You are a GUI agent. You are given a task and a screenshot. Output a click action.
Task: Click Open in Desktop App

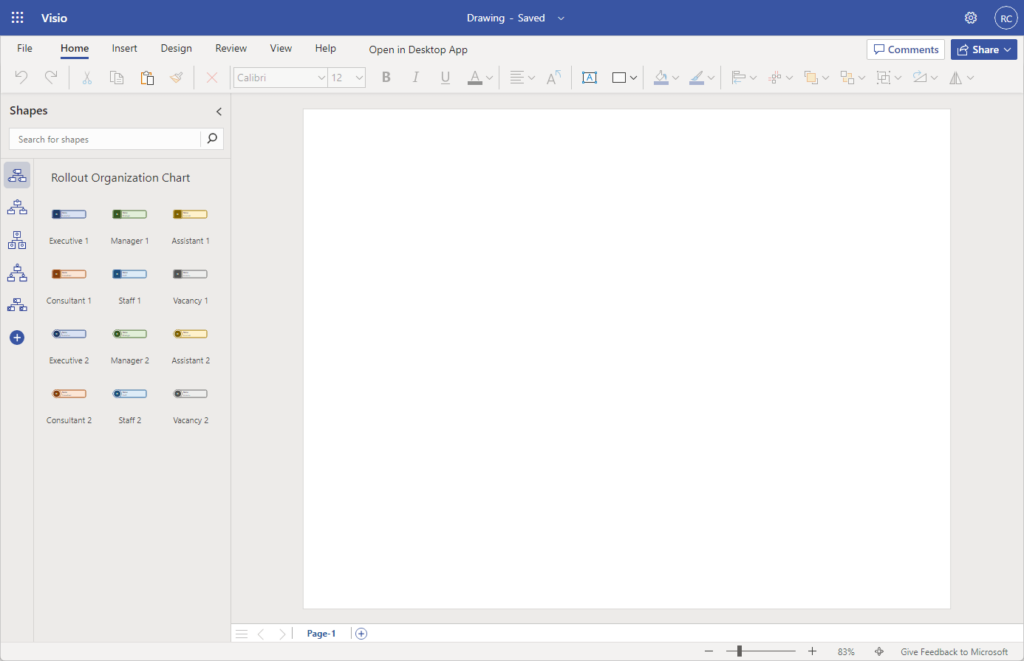tap(418, 50)
